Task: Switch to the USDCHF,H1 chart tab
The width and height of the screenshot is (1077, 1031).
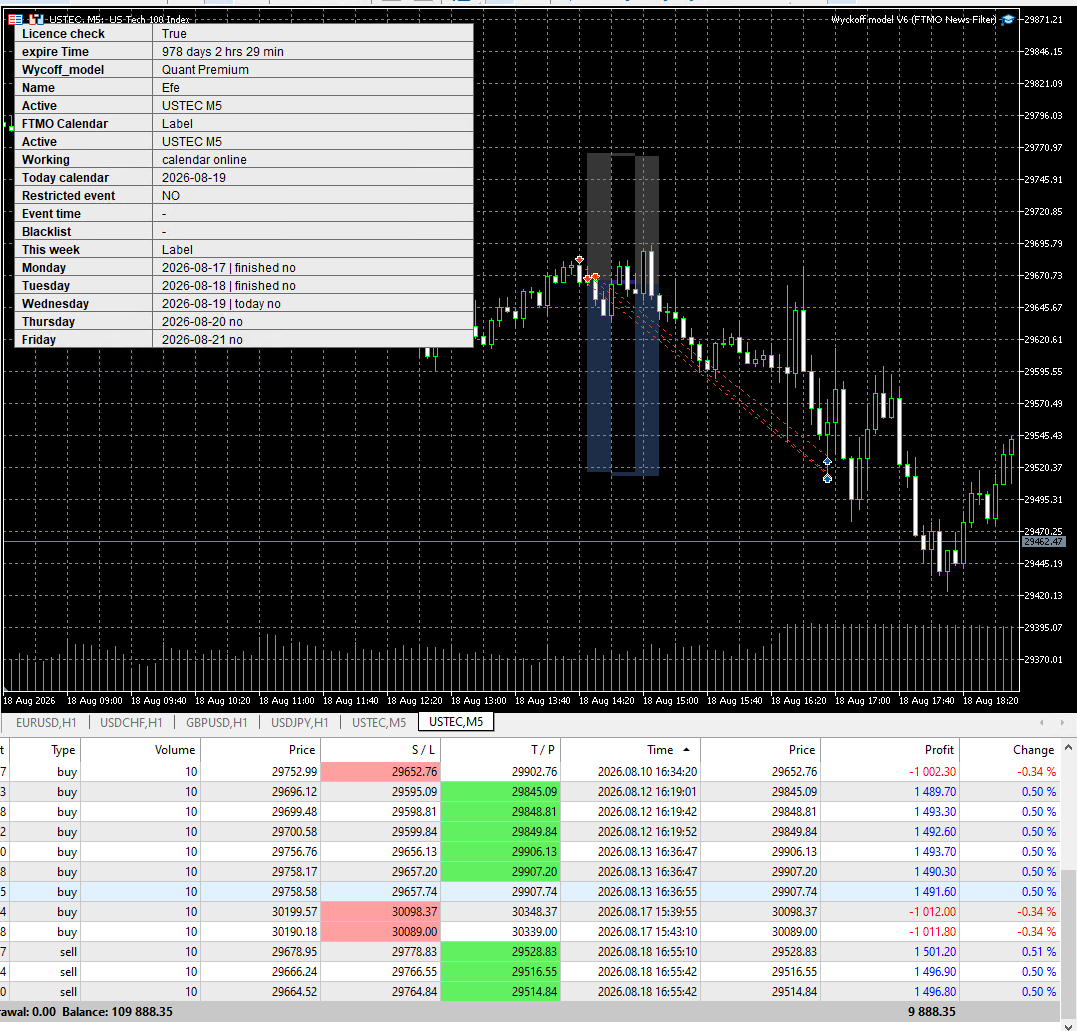Action: click(131, 723)
